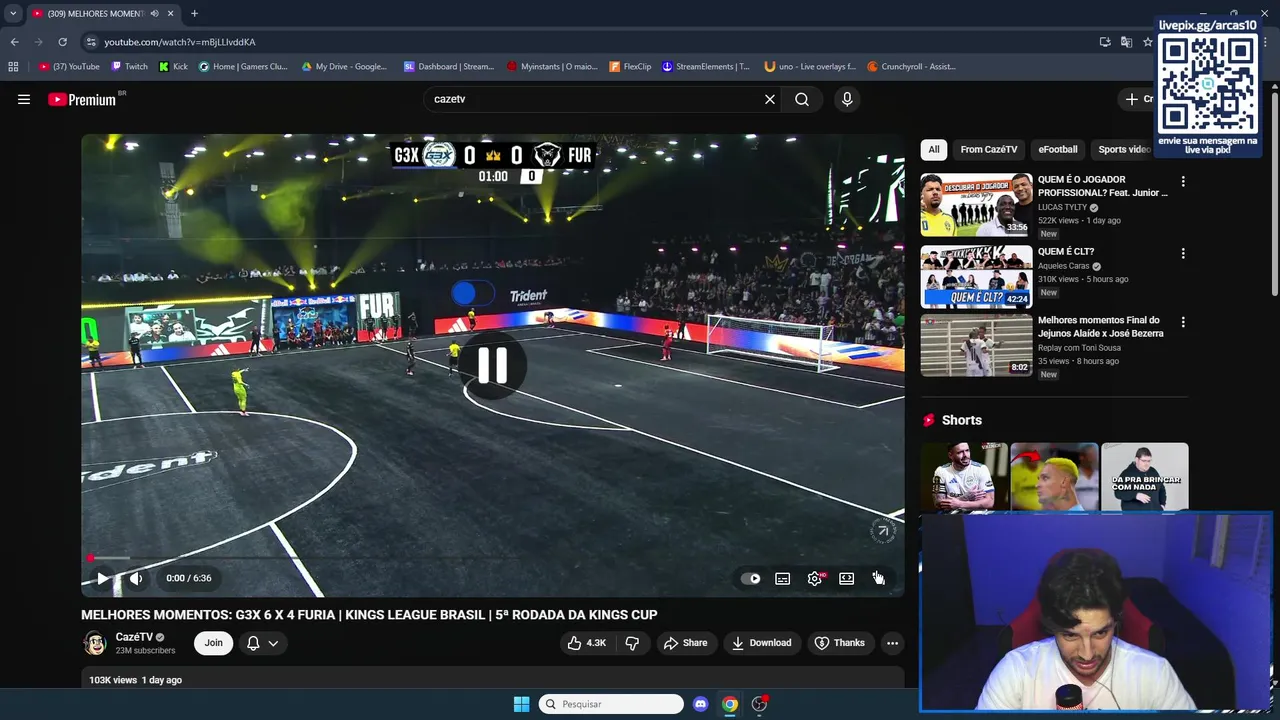This screenshot has width=1280, height=720.
Task: Dislike the video
Action: point(632,643)
